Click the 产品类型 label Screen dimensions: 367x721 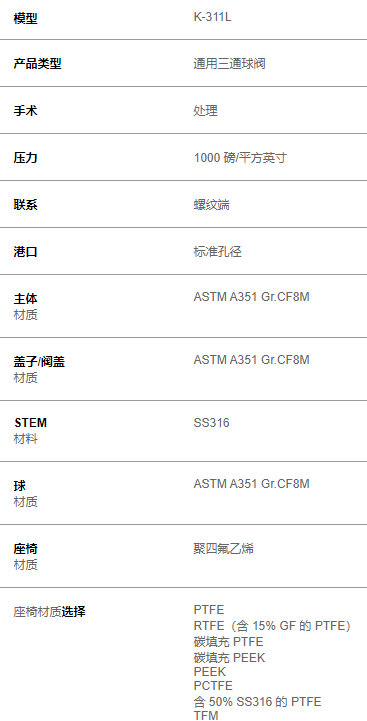tap(37, 64)
